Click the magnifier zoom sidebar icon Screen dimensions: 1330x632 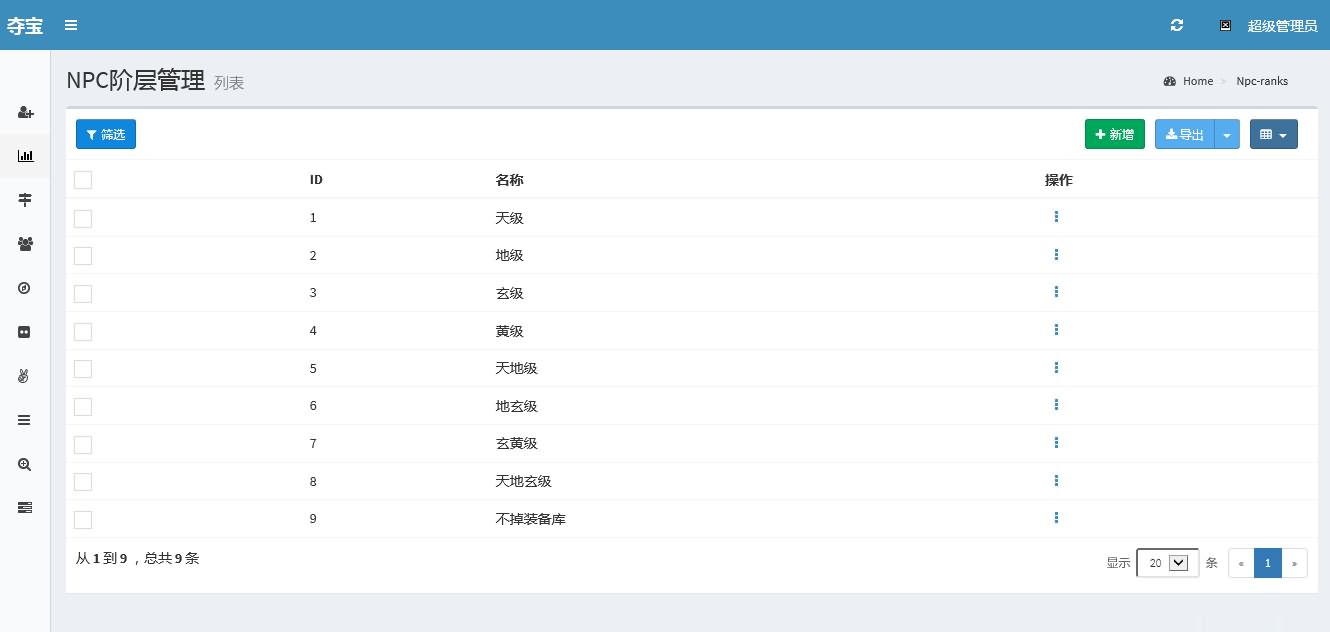tap(25, 464)
